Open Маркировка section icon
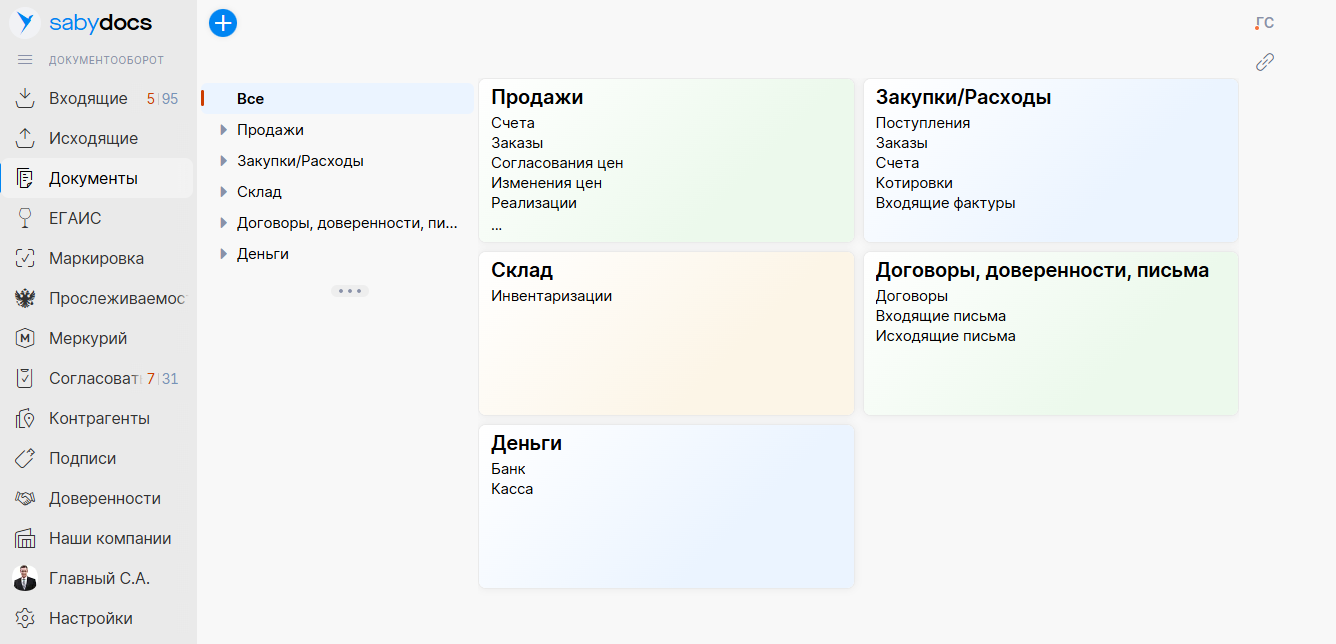Screen dimensions: 1336x644 pos(26,258)
